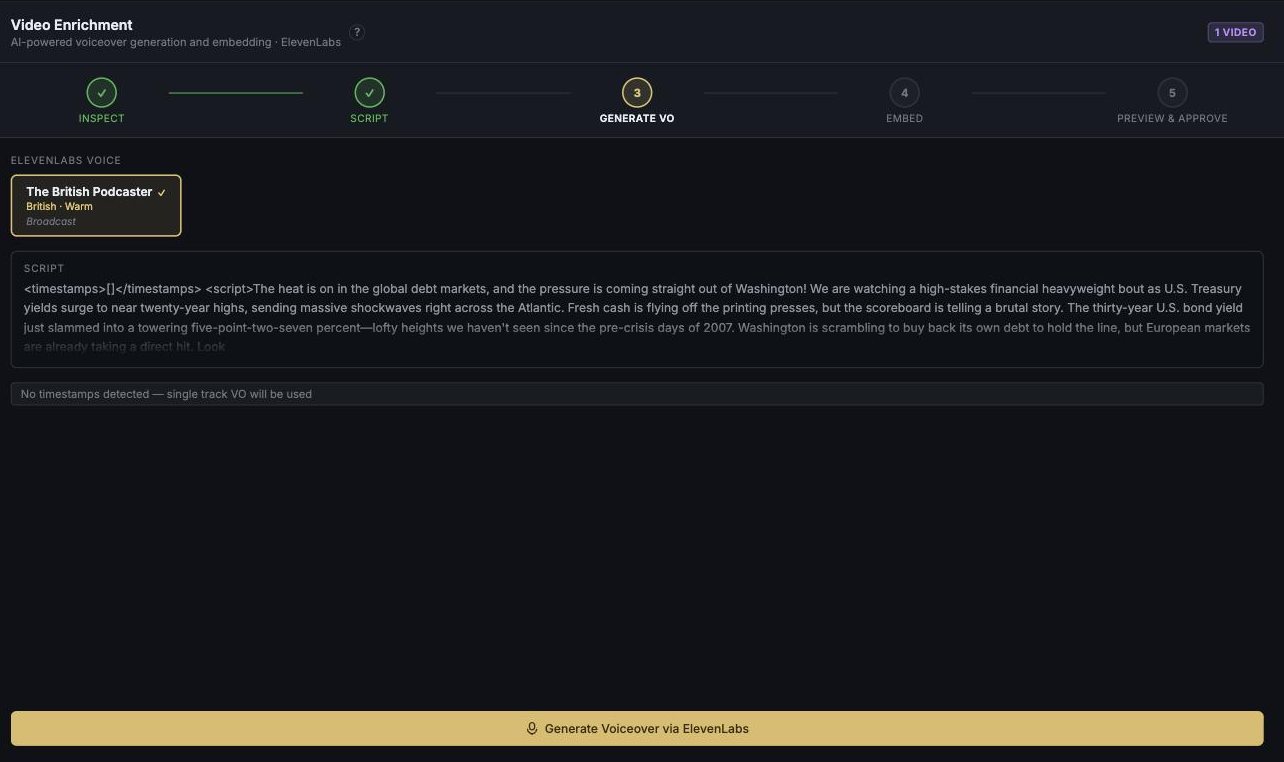Click the Script step checkmark circle
The width and height of the screenshot is (1284, 762).
click(369, 93)
